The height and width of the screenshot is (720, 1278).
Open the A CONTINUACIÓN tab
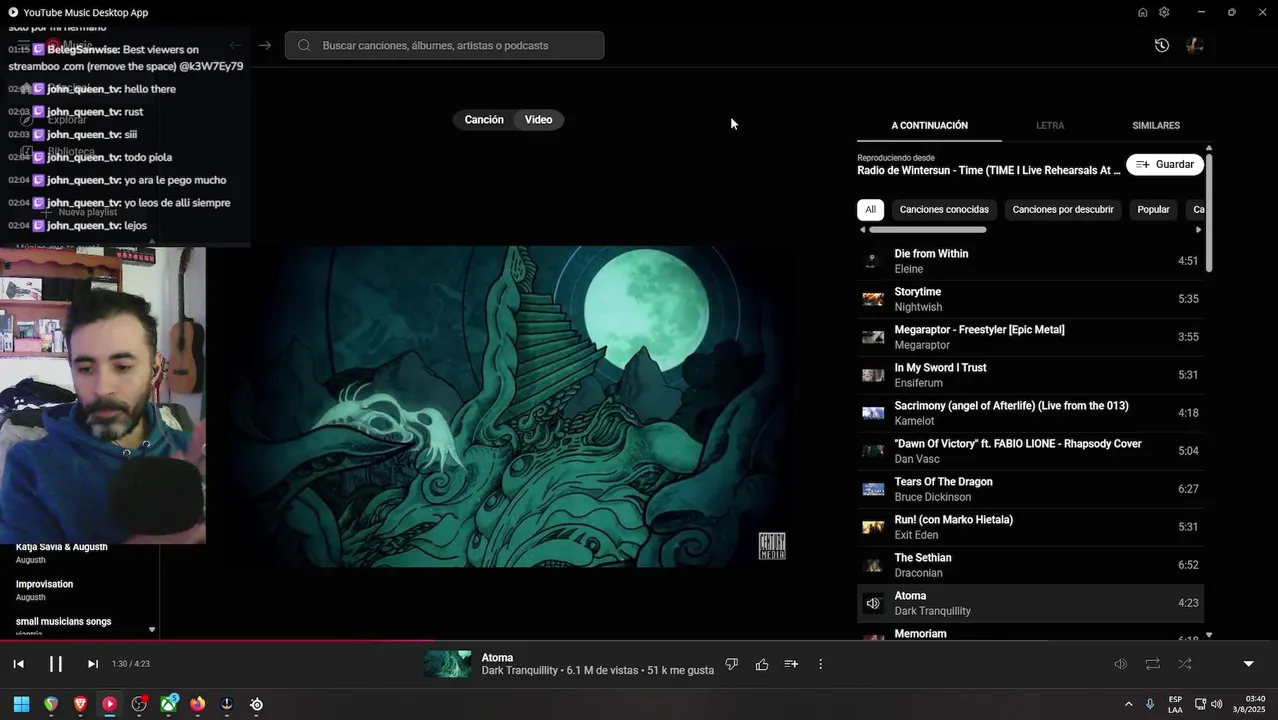[929, 125]
